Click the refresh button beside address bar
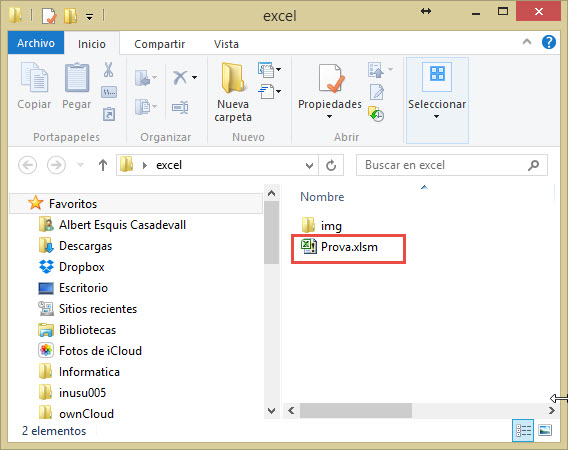The width and height of the screenshot is (568, 450). (331, 165)
